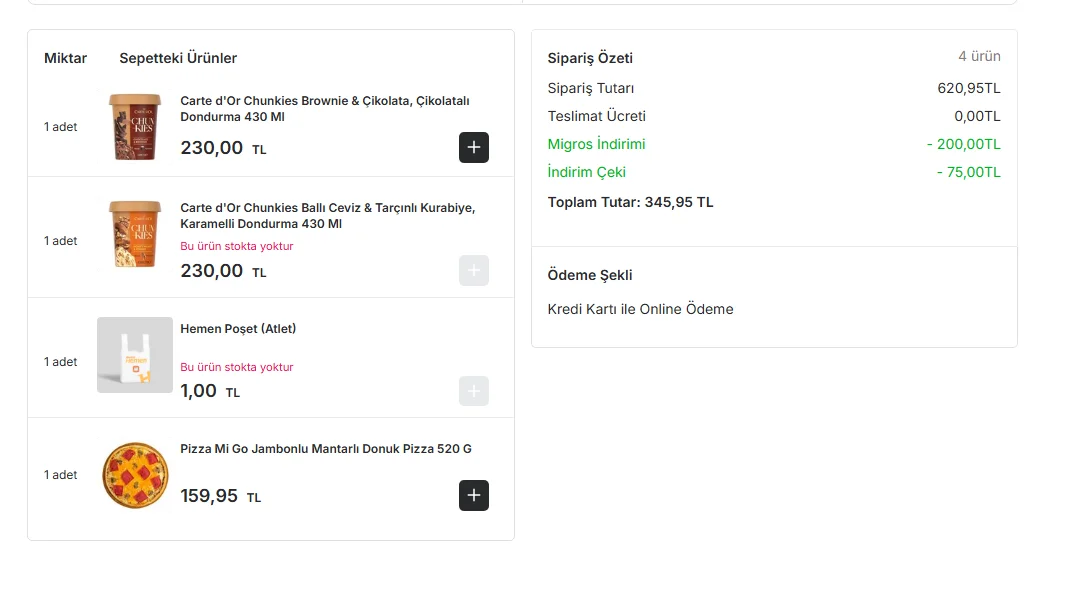Select the Hemen Poşet (Atlet) product name
Viewport: 1083px width, 591px height.
pos(238,329)
